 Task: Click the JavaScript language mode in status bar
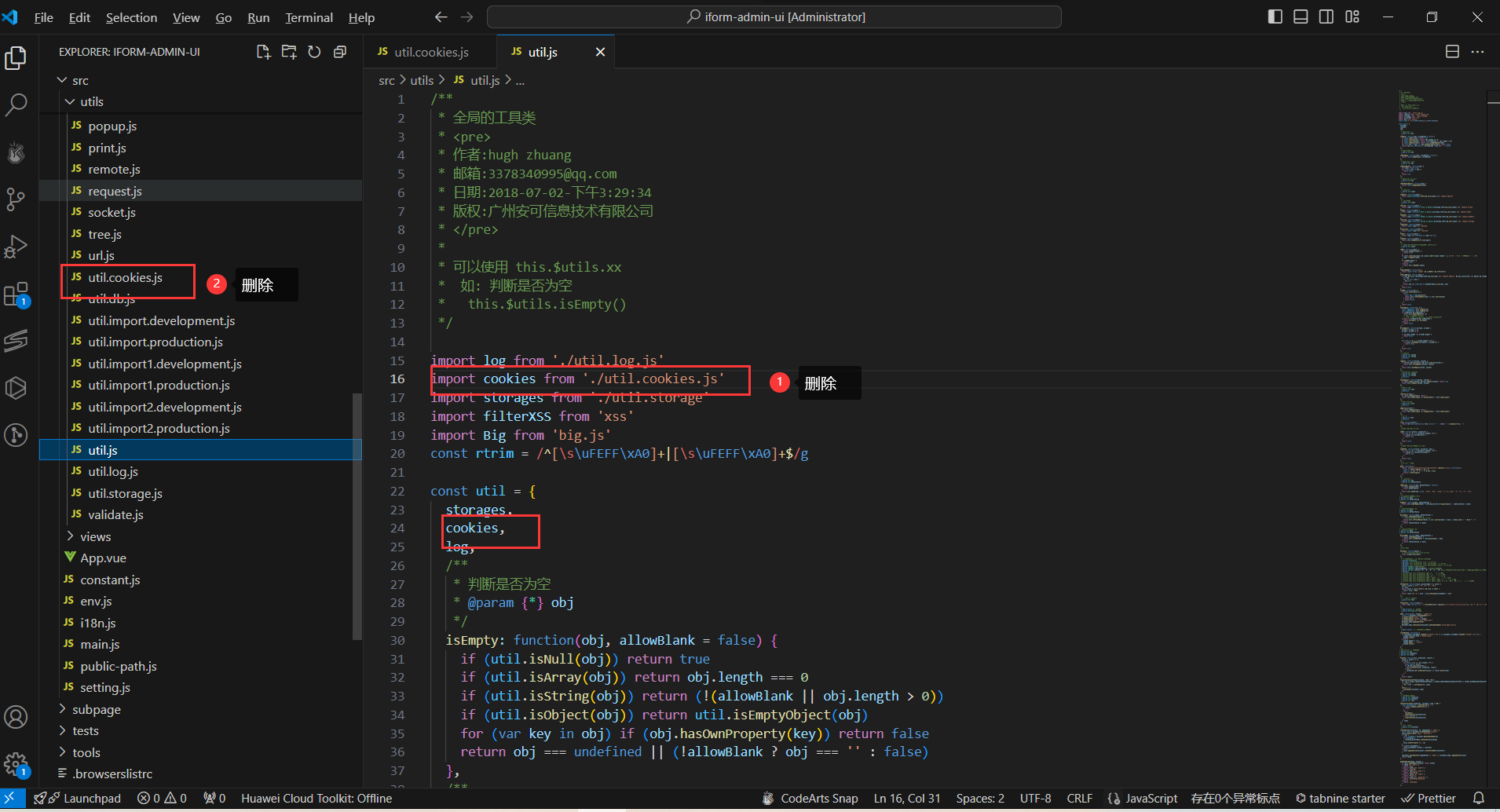click(1151, 798)
